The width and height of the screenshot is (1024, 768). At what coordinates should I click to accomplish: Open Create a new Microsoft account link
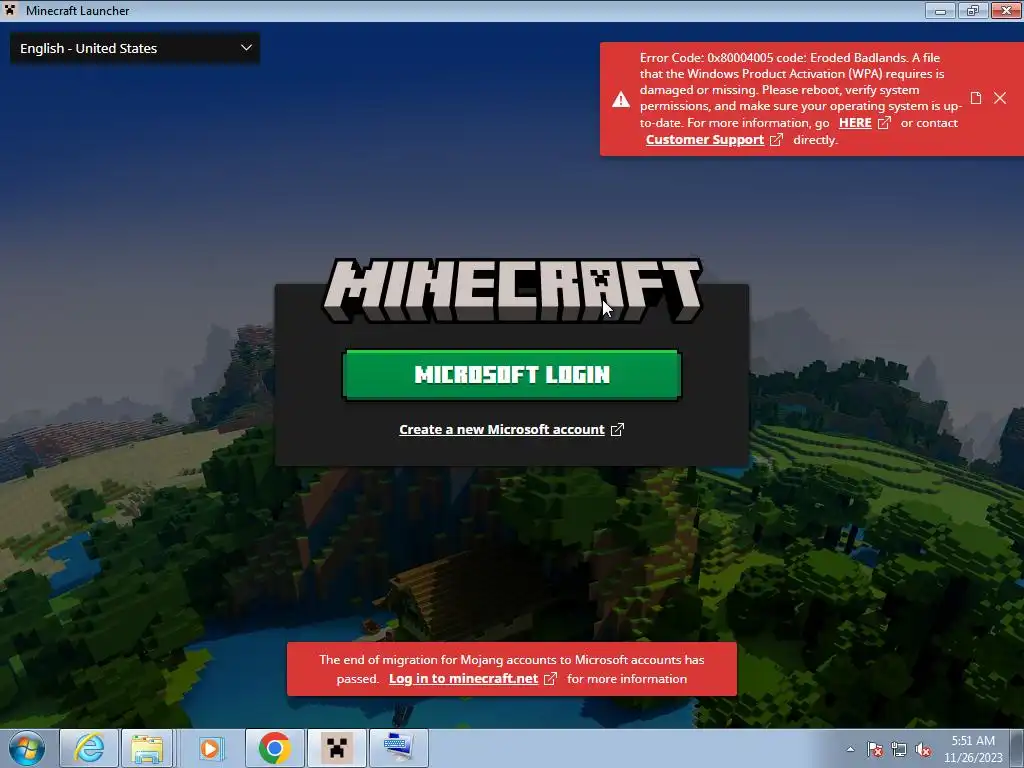502,430
